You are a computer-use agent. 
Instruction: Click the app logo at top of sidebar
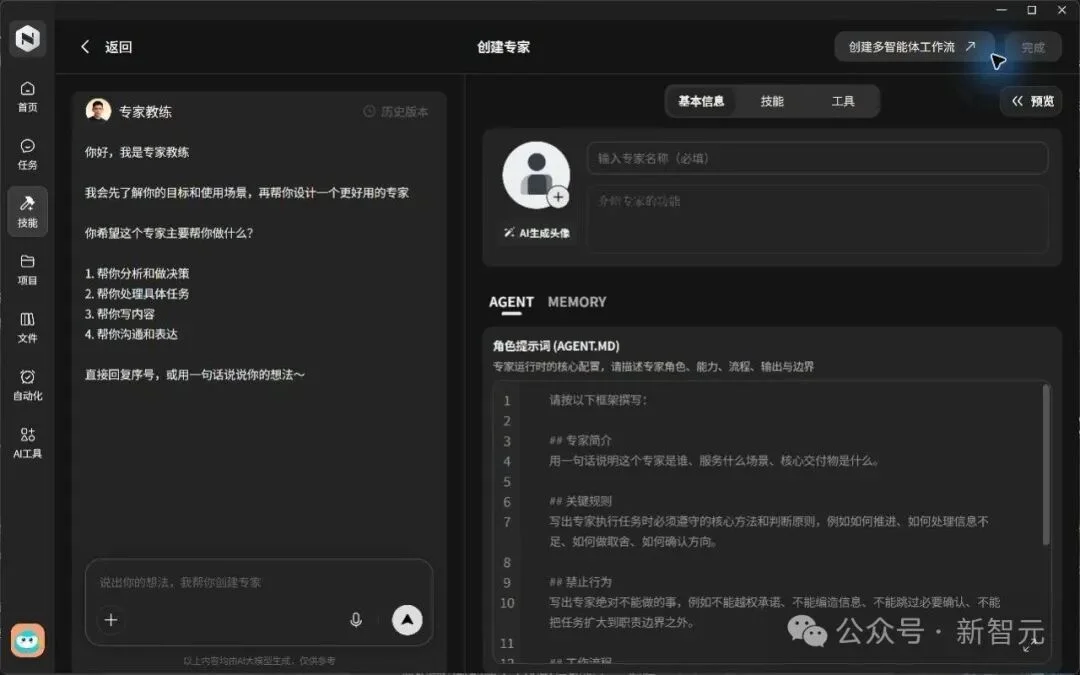[28, 38]
